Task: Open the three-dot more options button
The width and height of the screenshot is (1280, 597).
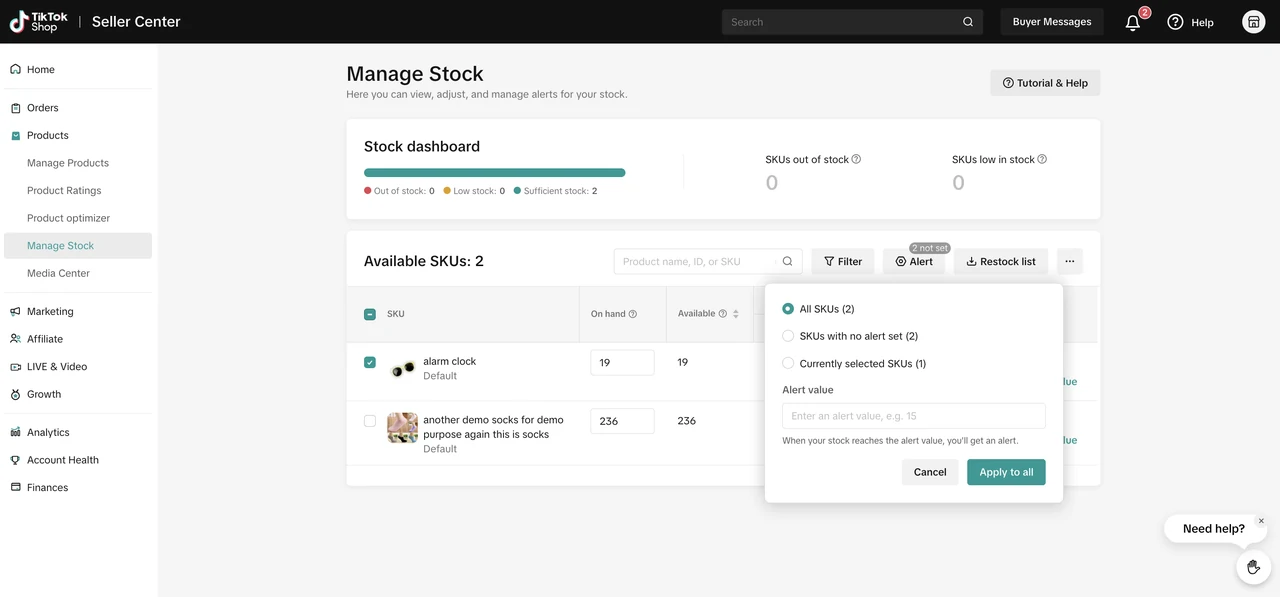Action: point(1069,261)
